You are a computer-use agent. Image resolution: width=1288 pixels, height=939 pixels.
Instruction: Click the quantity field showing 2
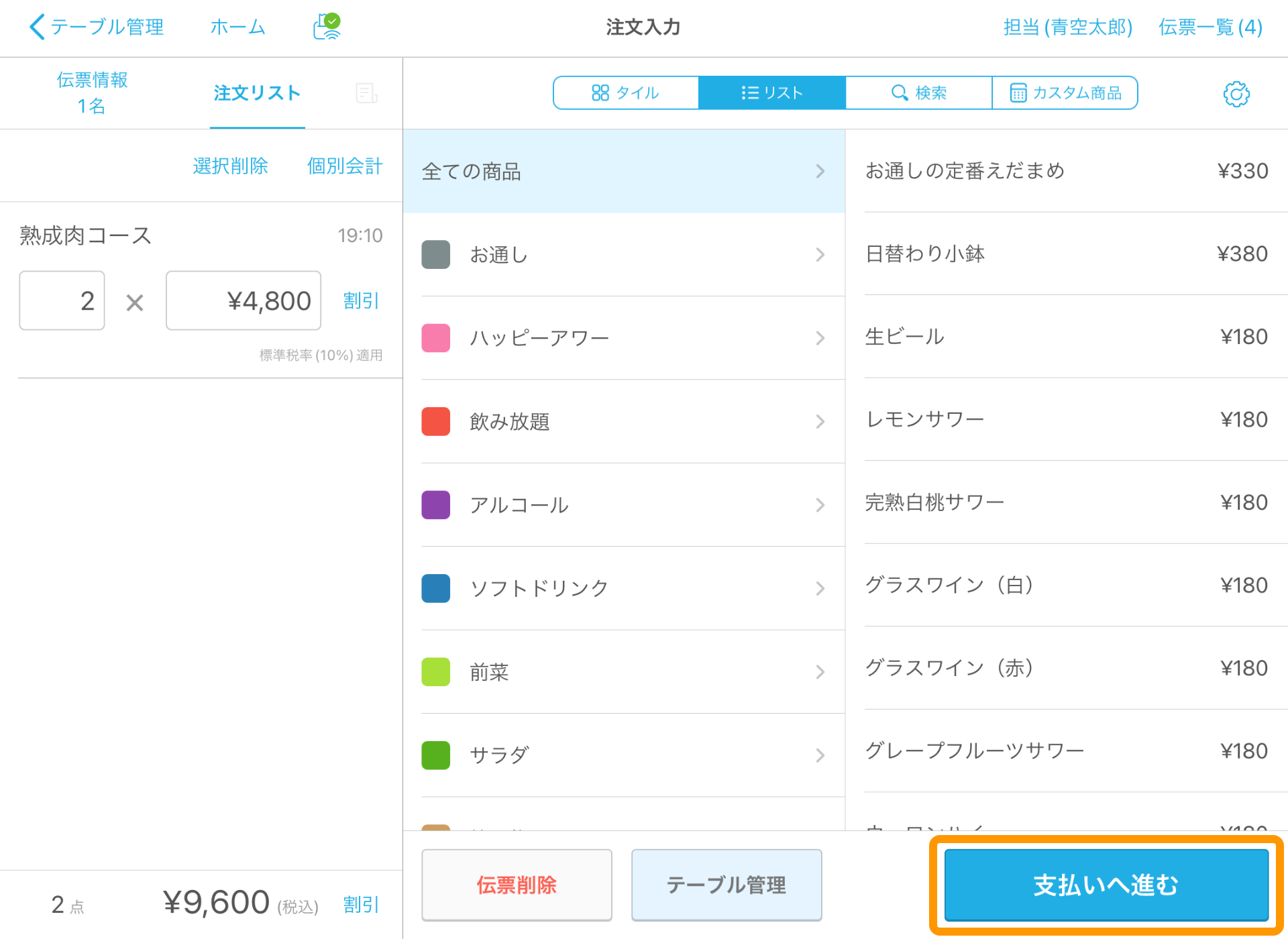coord(62,300)
